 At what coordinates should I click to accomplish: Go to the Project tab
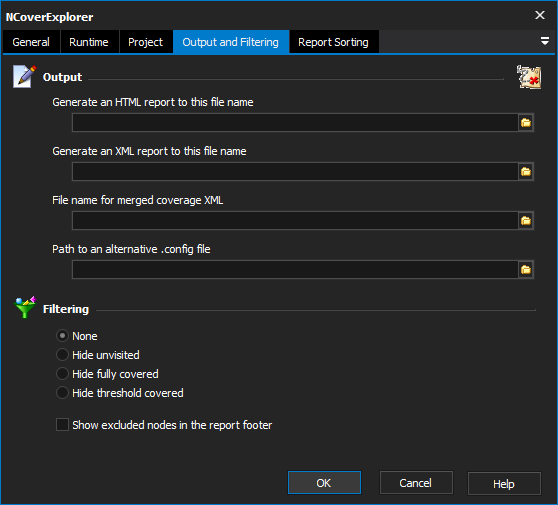click(146, 42)
